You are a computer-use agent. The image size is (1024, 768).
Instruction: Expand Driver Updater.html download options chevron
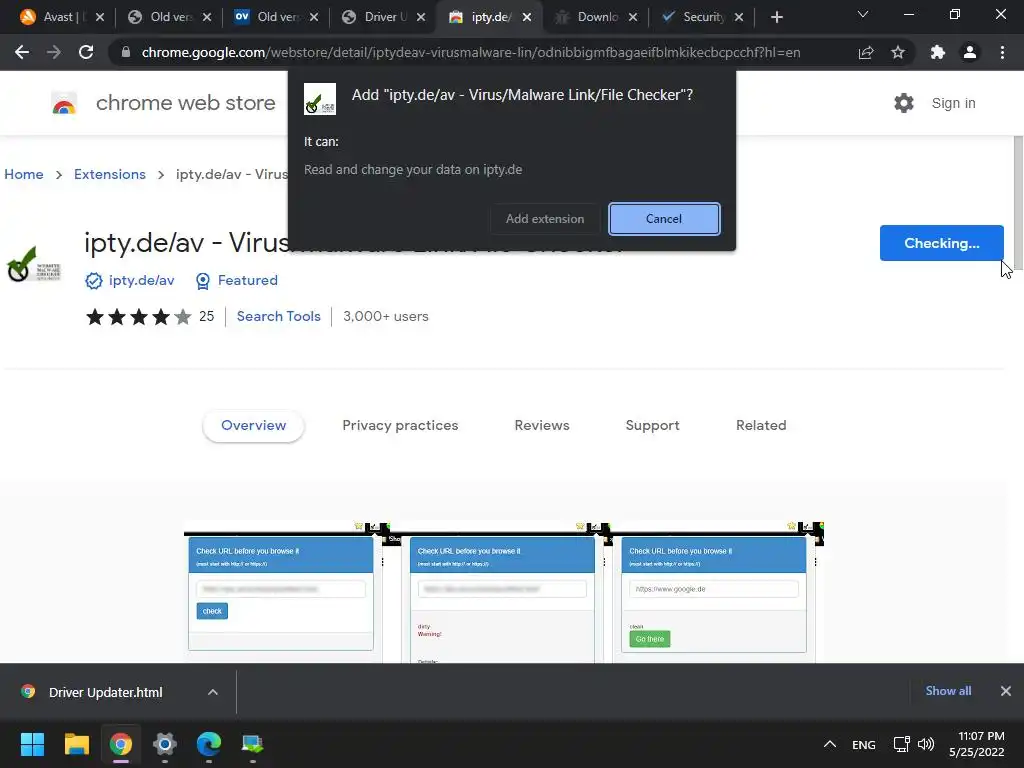tap(213, 692)
